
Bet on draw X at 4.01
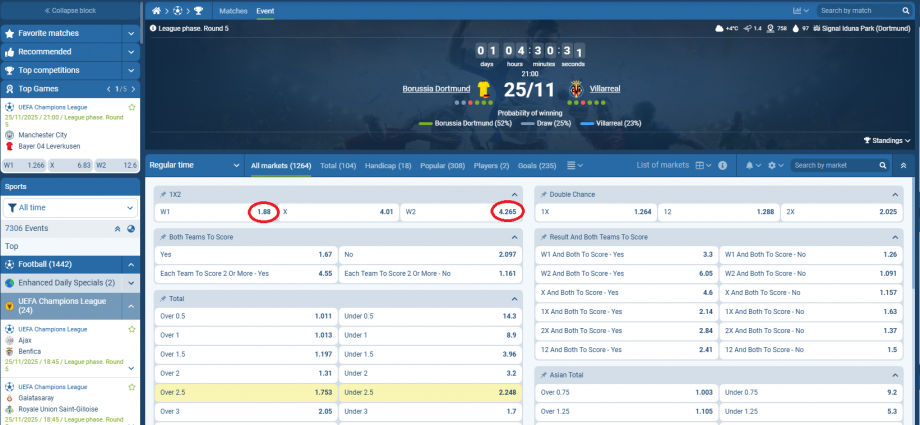point(338,212)
